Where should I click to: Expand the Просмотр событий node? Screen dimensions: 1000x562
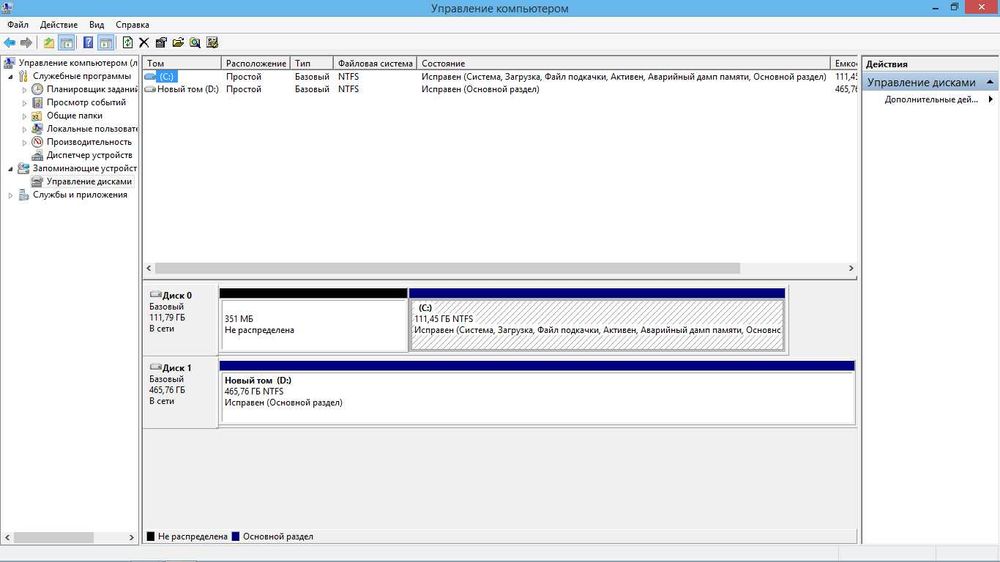(24, 103)
